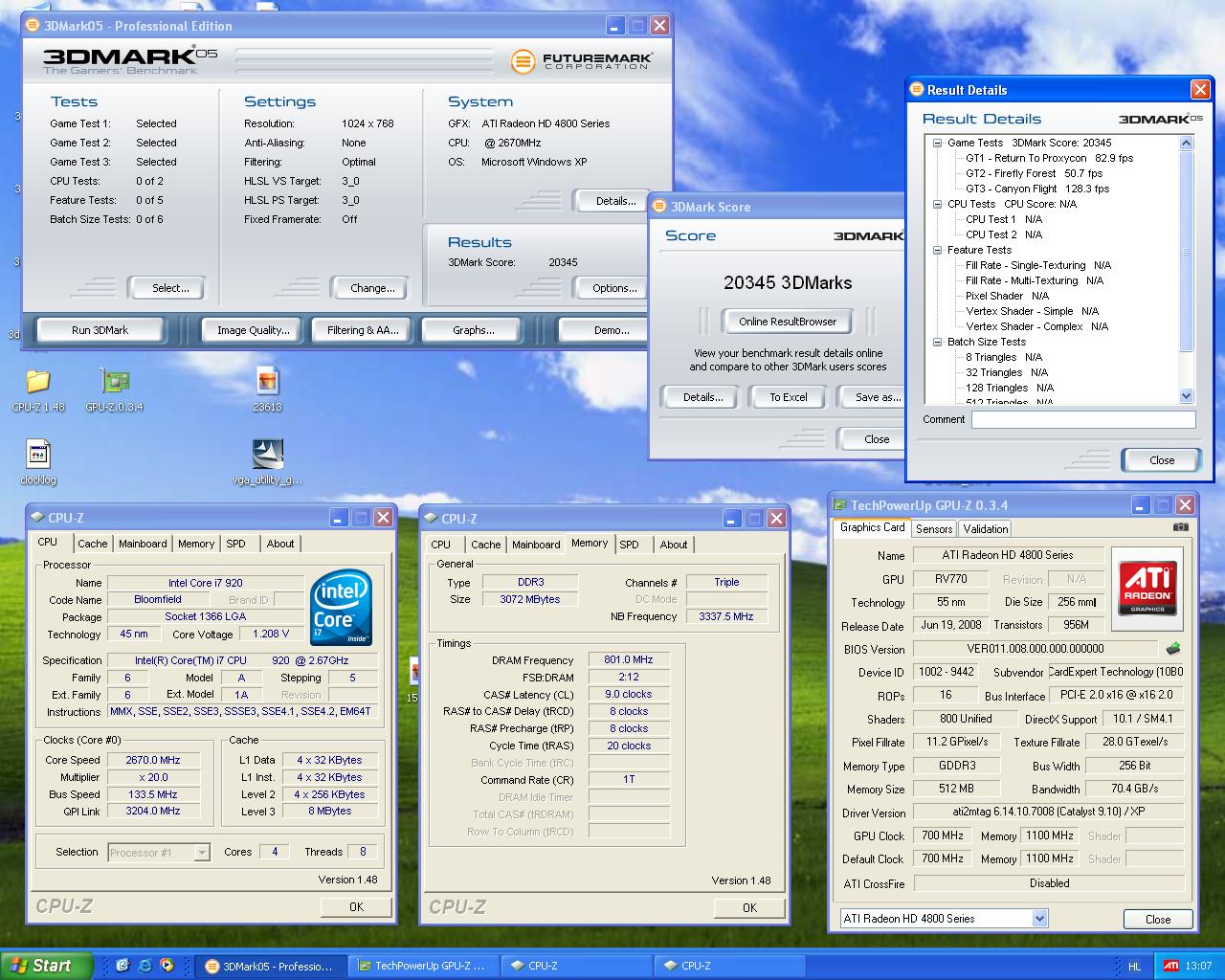The image size is (1225, 980).
Task: Click the Intel Core i7 logo in CPU-Z
Action: point(342,609)
